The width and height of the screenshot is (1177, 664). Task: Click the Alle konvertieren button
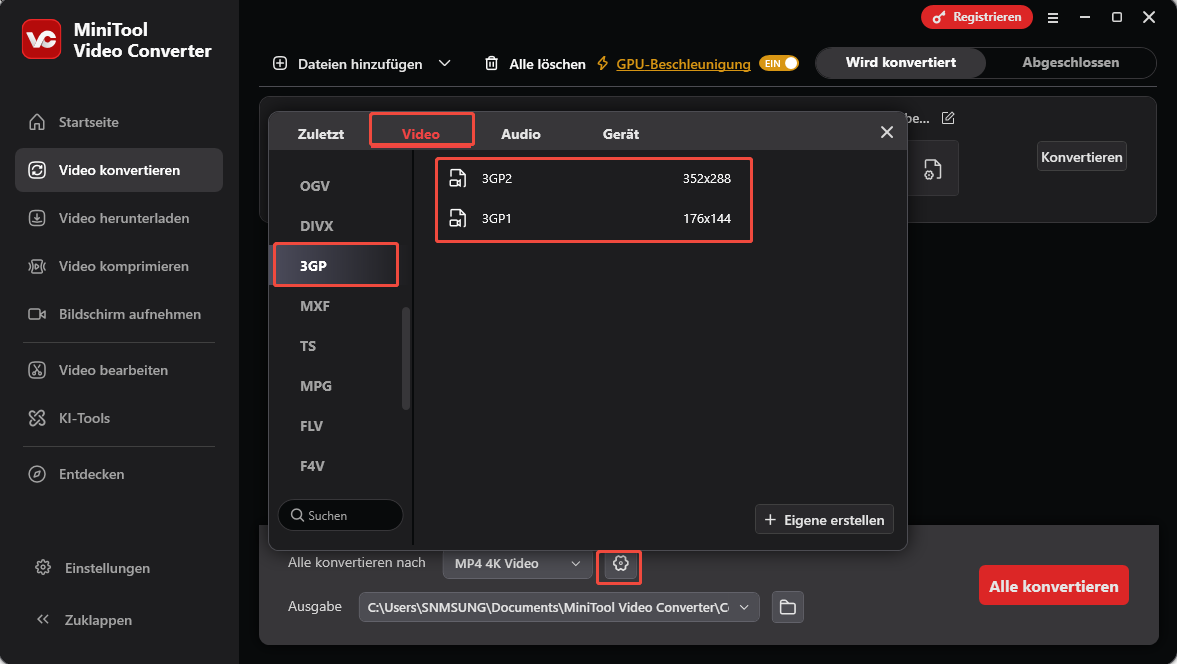[x=1053, y=586]
